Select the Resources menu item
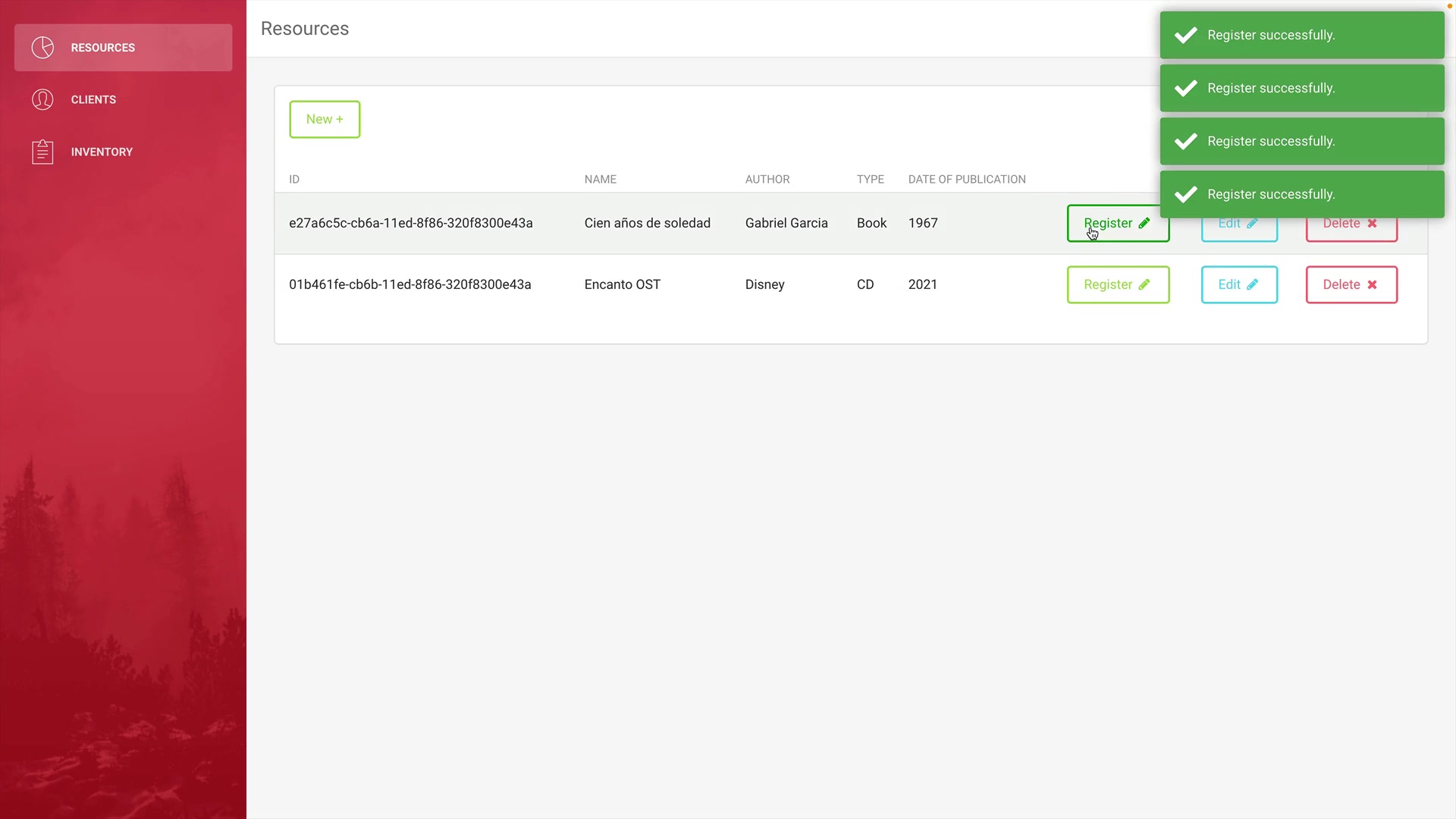This screenshot has height=819, width=1456. [103, 47]
